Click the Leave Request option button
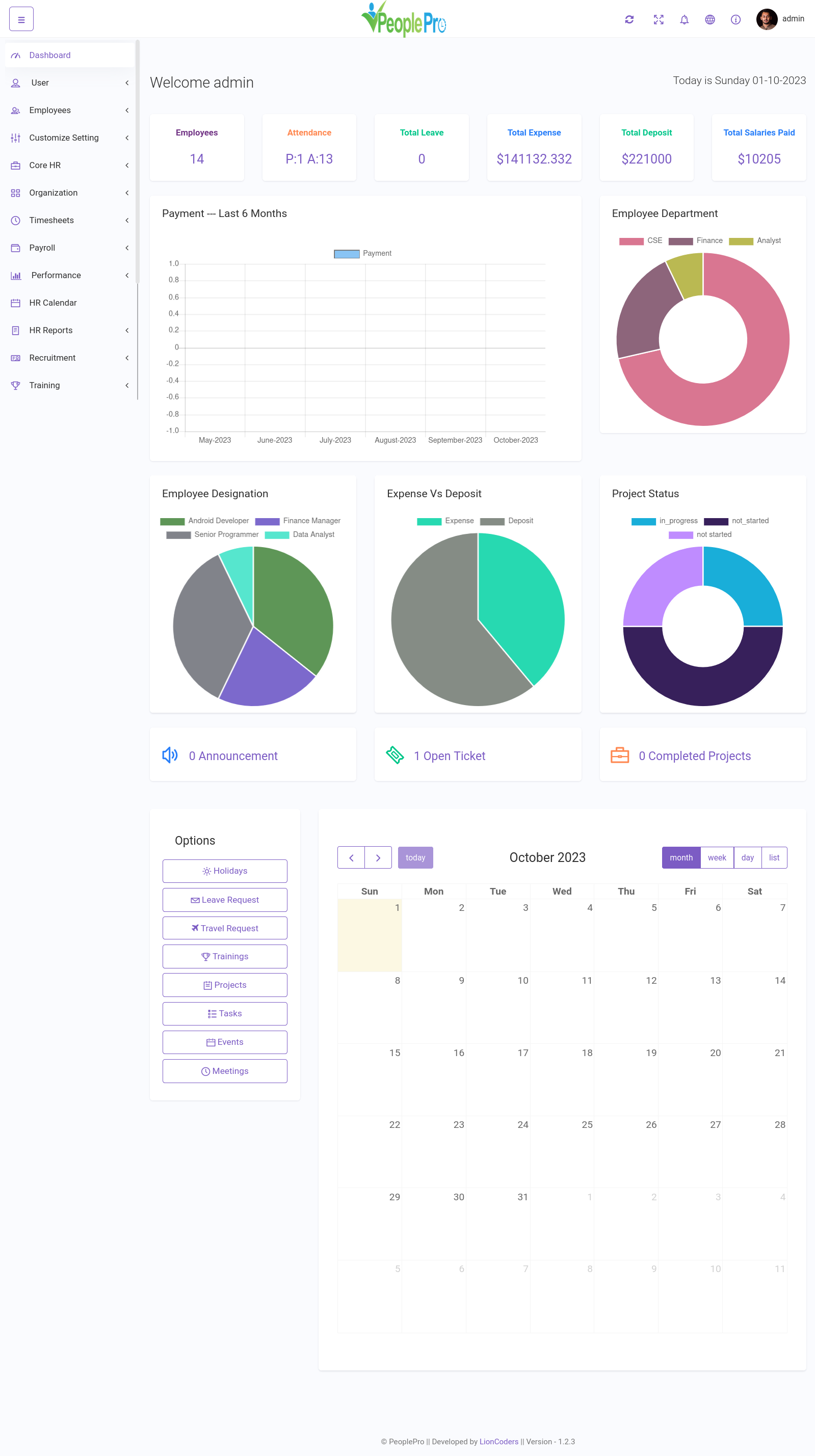The image size is (815, 1456). 225,900
